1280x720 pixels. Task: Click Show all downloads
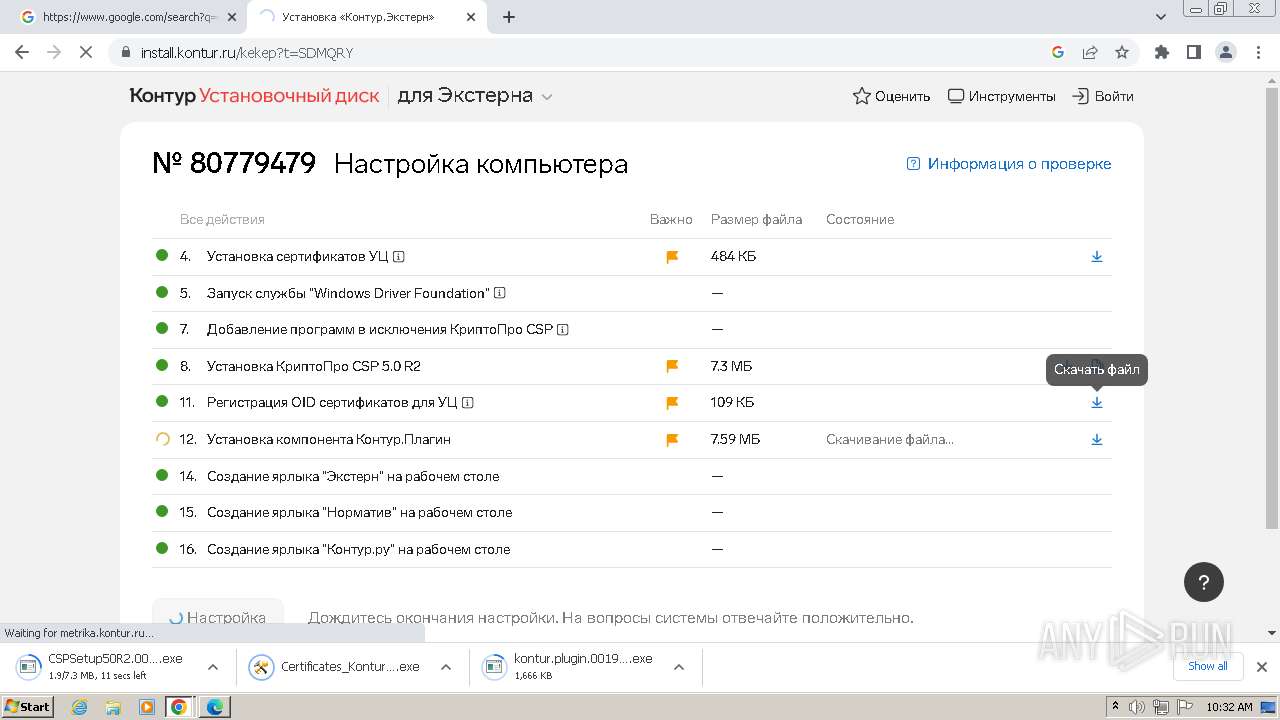click(1208, 666)
